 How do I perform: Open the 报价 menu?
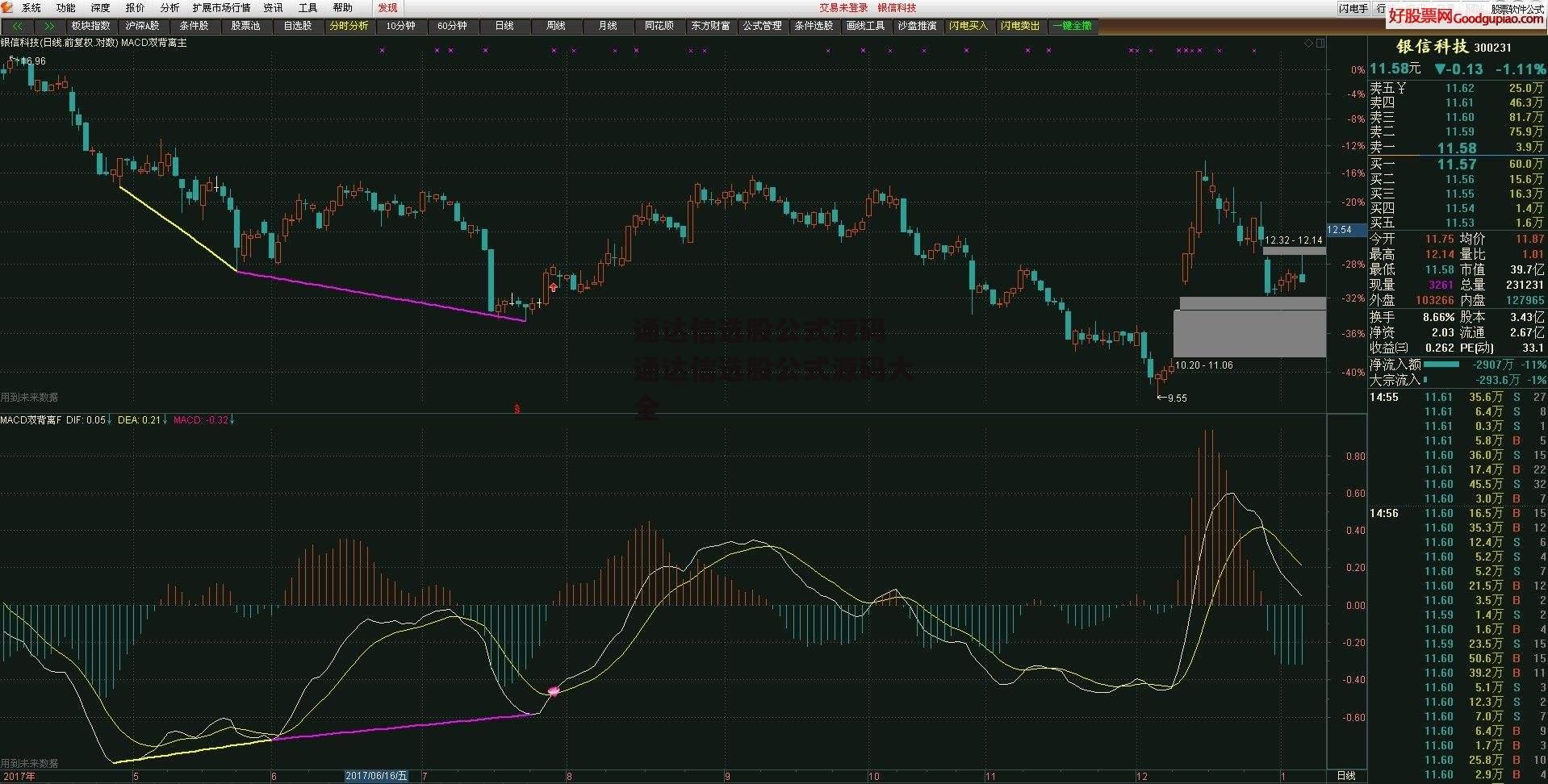pyautogui.click(x=135, y=8)
